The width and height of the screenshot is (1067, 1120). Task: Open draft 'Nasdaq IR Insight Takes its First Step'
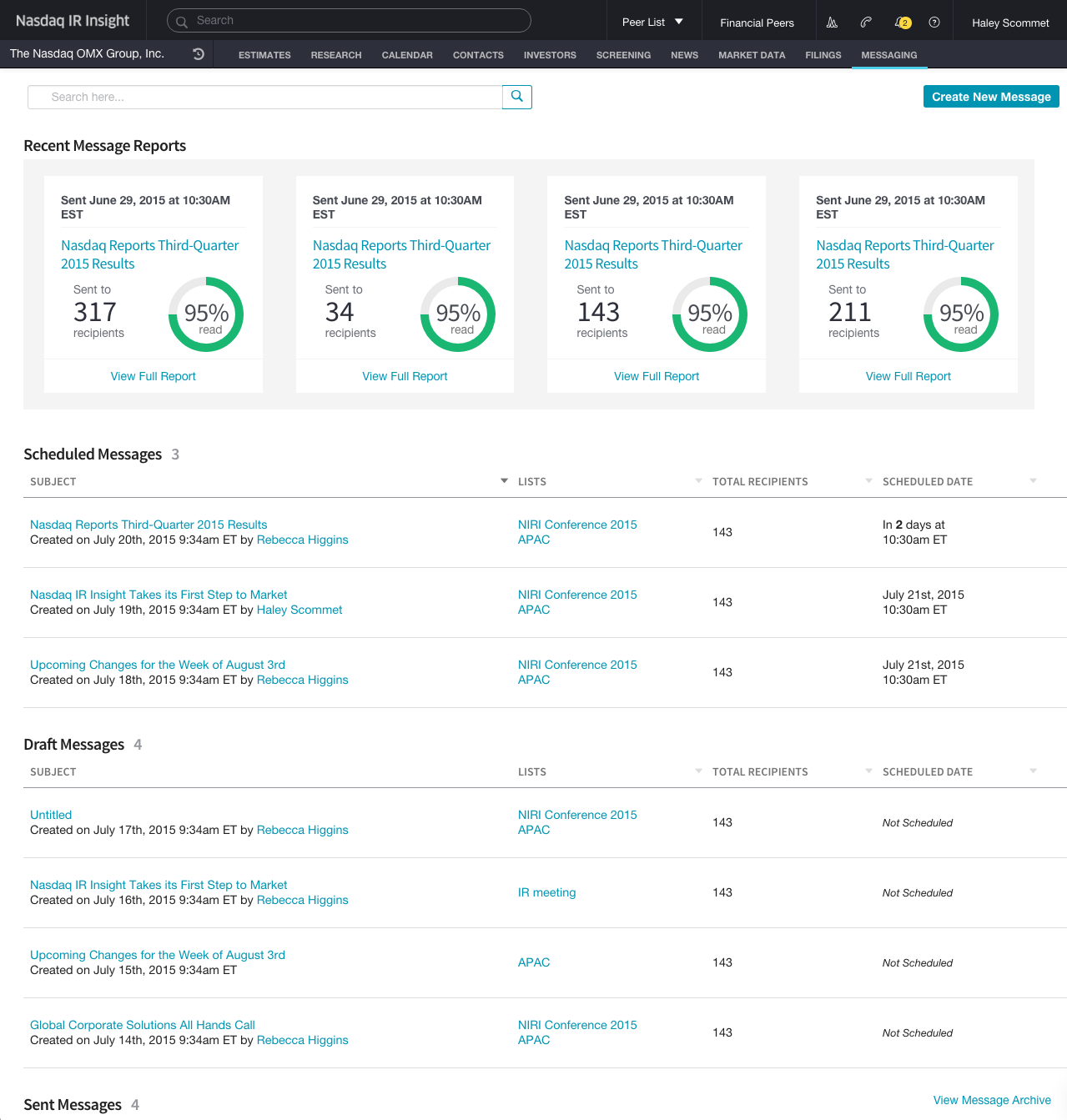(159, 885)
